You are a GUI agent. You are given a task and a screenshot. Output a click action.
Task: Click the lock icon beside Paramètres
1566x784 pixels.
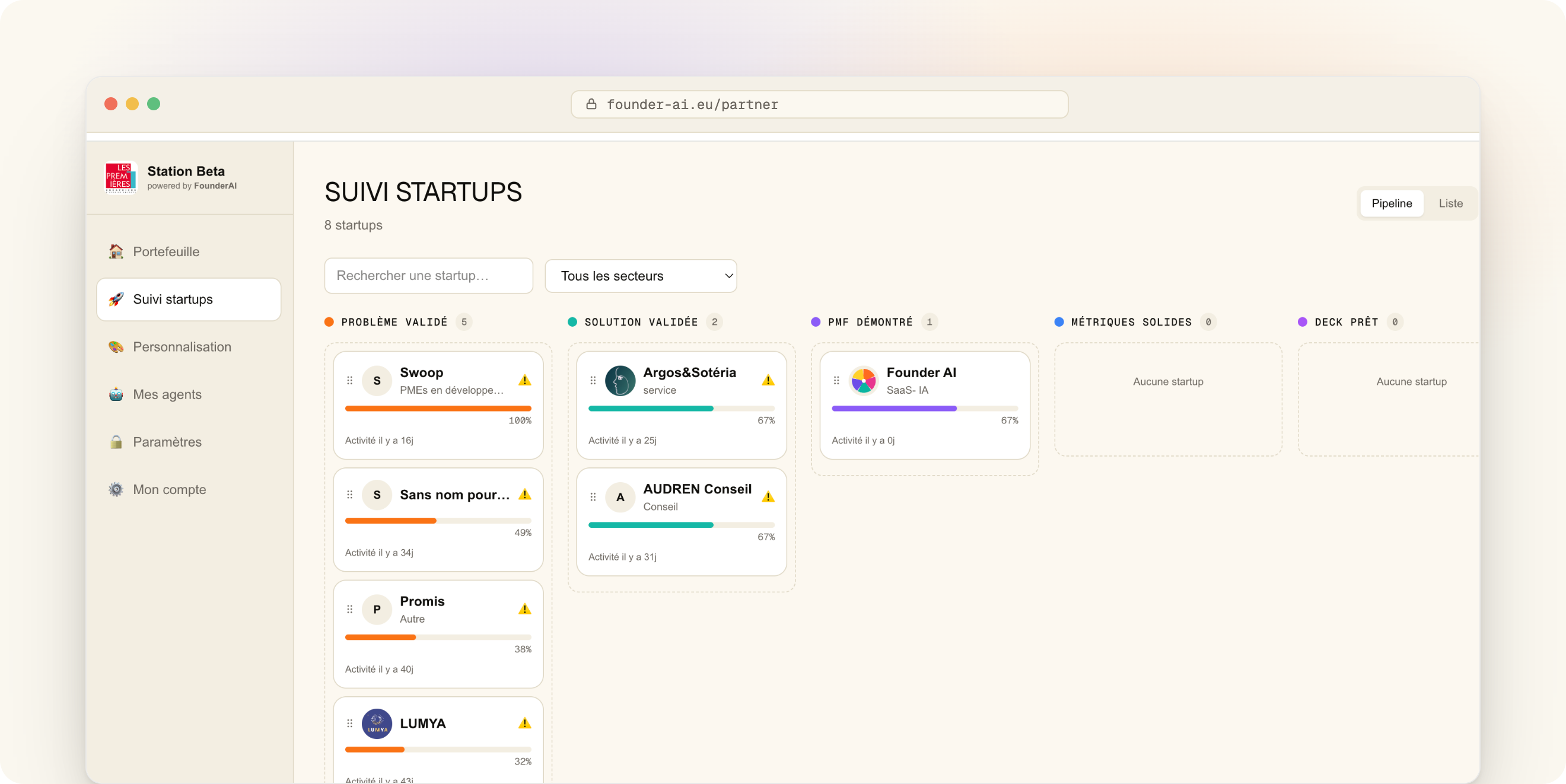(116, 442)
